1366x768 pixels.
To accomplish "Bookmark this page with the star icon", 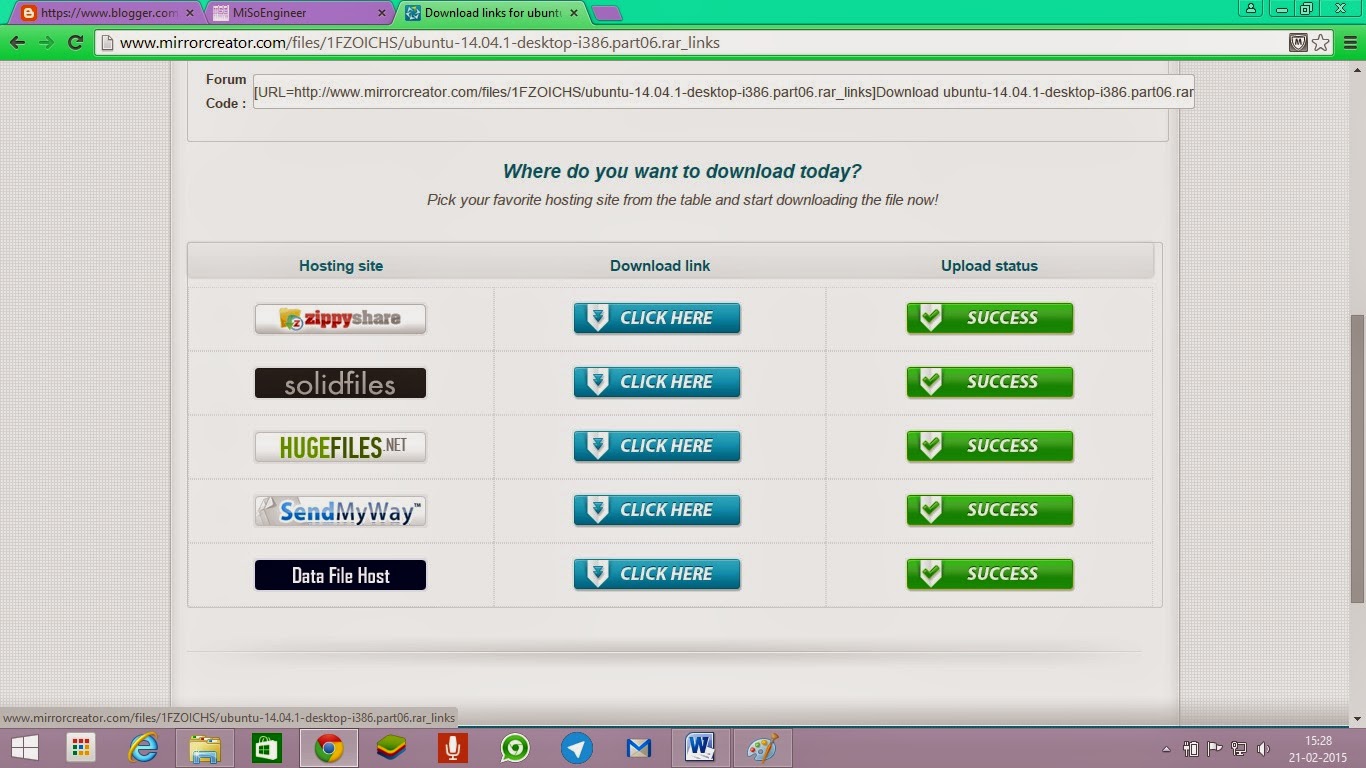I will pyautogui.click(x=1321, y=43).
